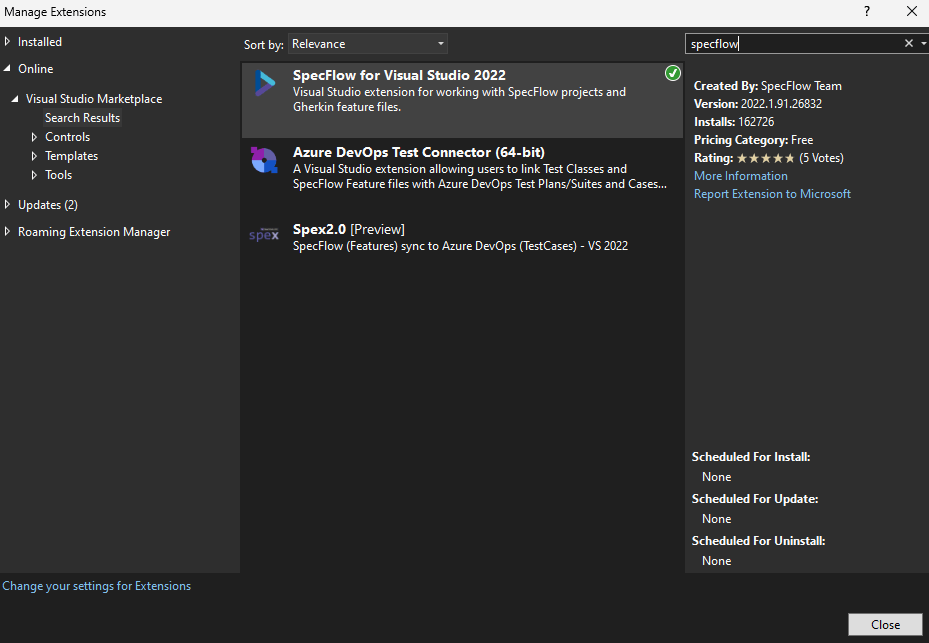
Task: Expand the Tools category
Action: tap(33, 174)
